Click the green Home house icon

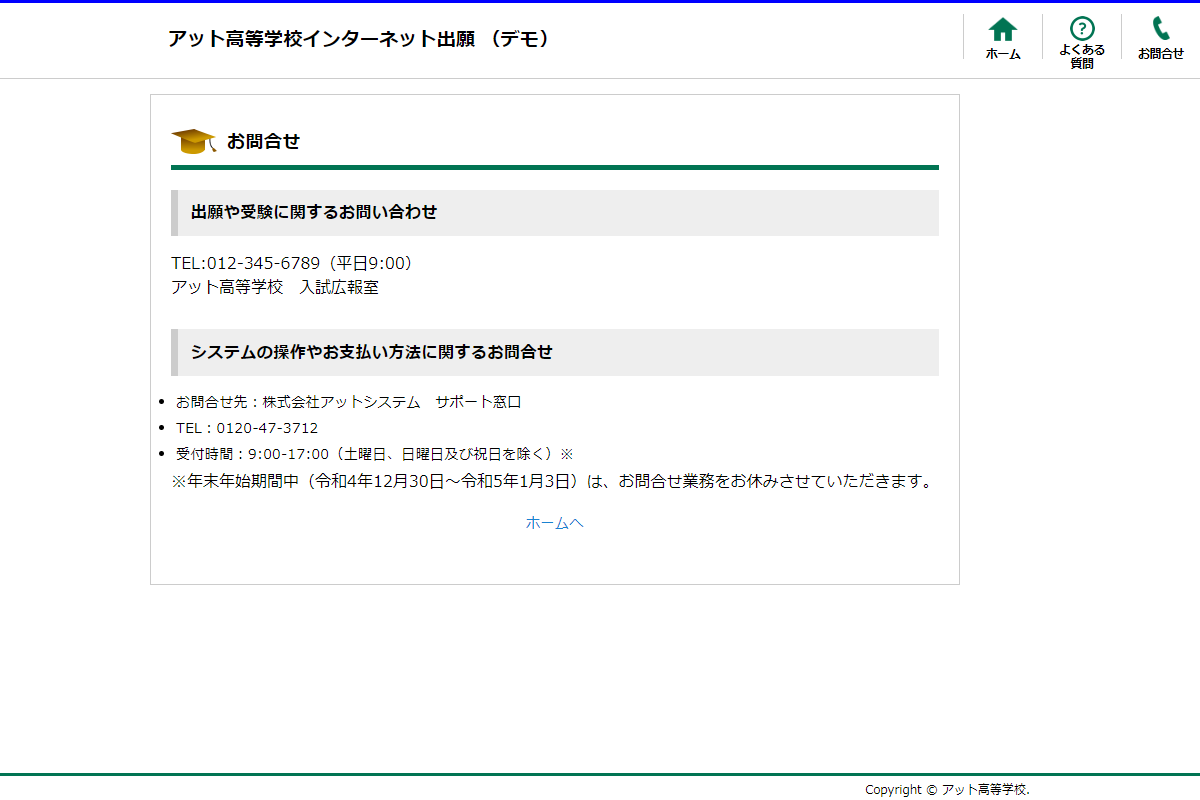click(x=1002, y=29)
